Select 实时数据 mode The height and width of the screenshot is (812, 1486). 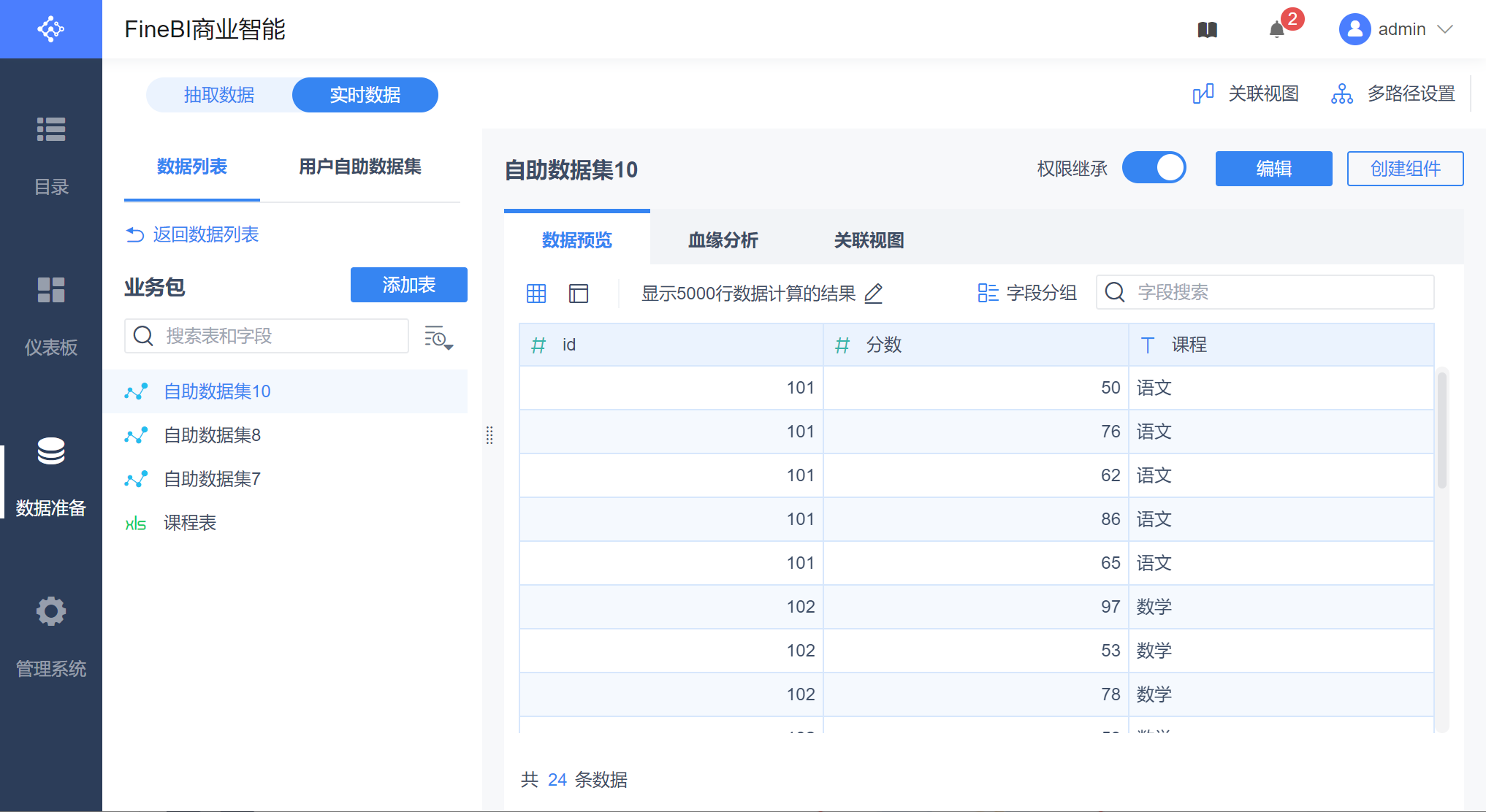(x=365, y=95)
